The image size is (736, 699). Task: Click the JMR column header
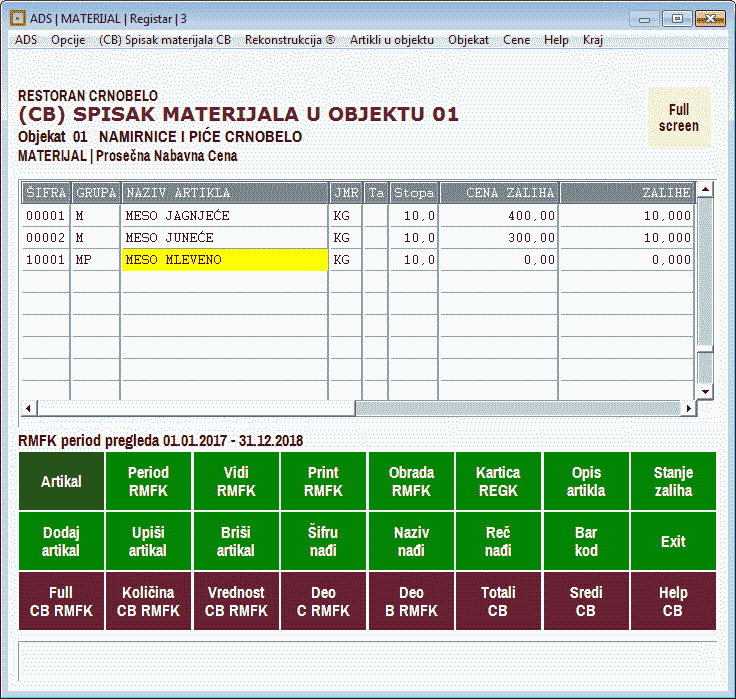[x=346, y=192]
